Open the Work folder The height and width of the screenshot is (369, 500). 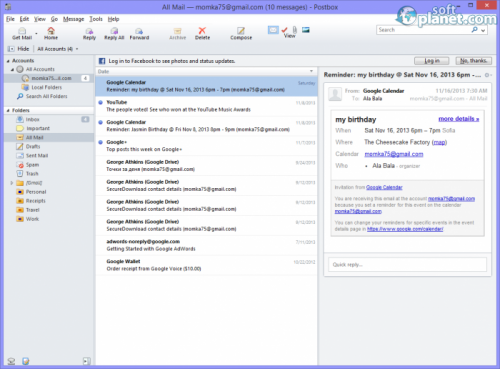point(32,219)
